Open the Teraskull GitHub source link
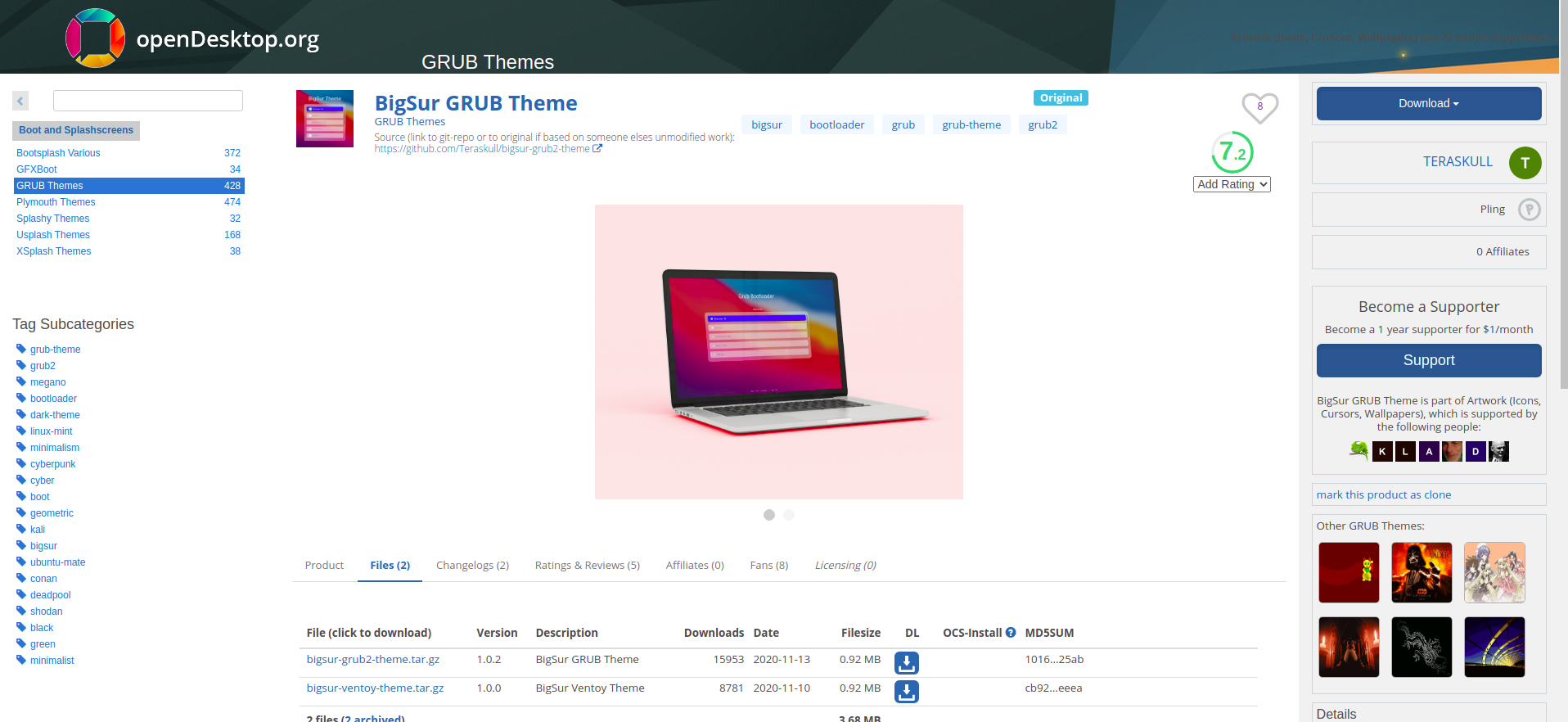The width and height of the screenshot is (1568, 722). [x=482, y=149]
